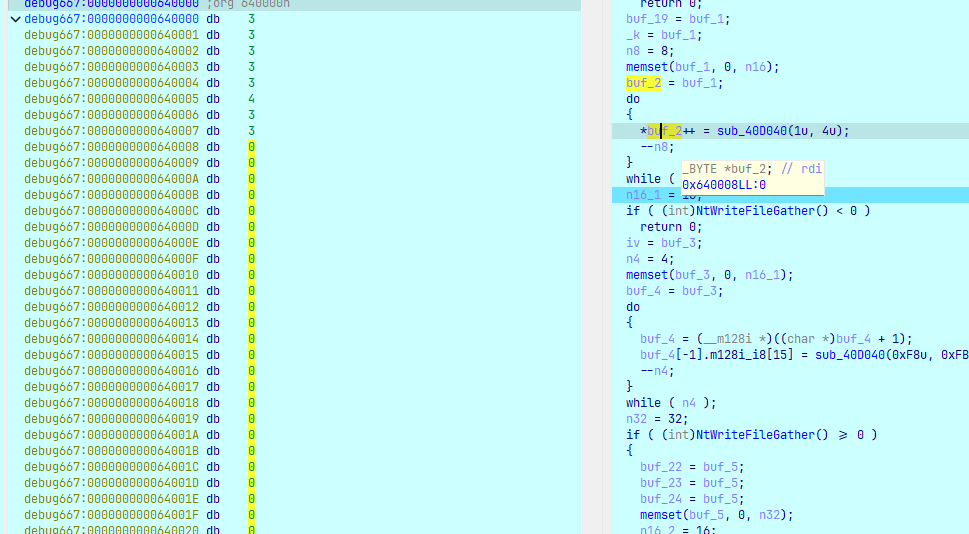The image size is (969, 534).
Task: Click the highlighted 0 byte at address 640008
Action: (x=251, y=147)
